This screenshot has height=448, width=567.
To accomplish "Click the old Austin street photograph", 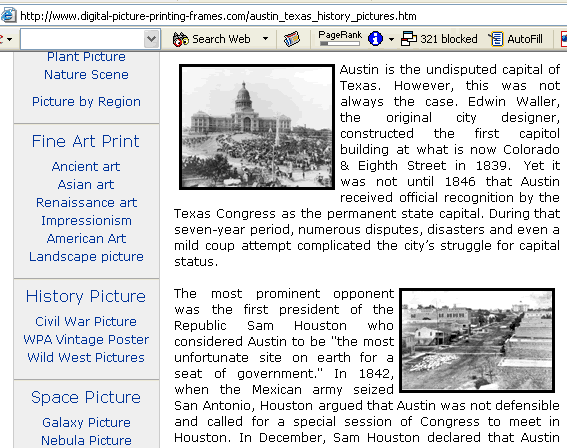I will (477, 340).
